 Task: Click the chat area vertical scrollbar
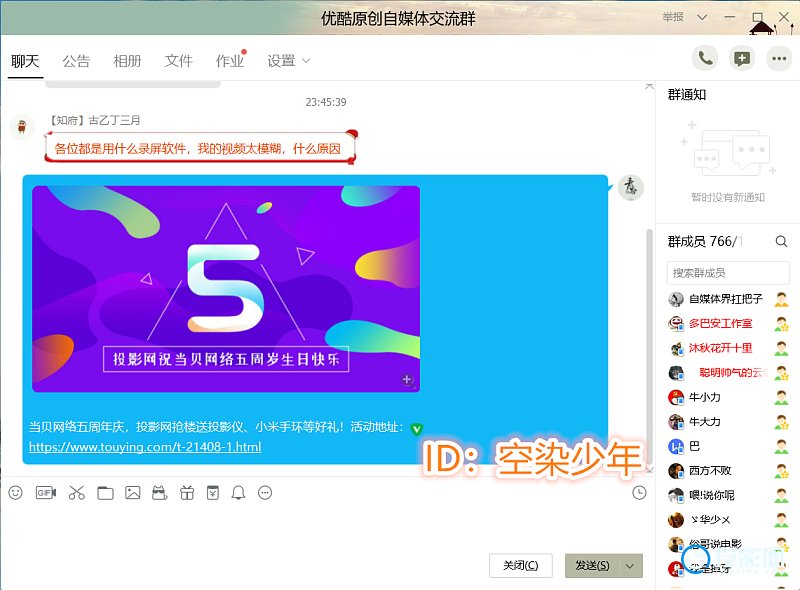coord(649,347)
